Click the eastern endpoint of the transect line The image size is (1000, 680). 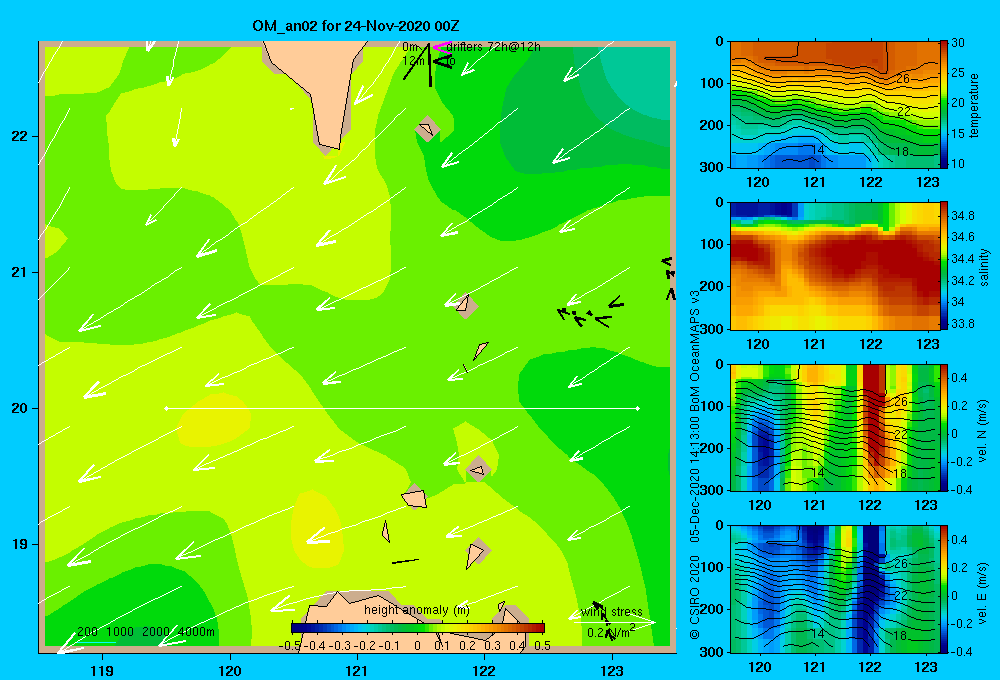pyautogui.click(x=637, y=408)
